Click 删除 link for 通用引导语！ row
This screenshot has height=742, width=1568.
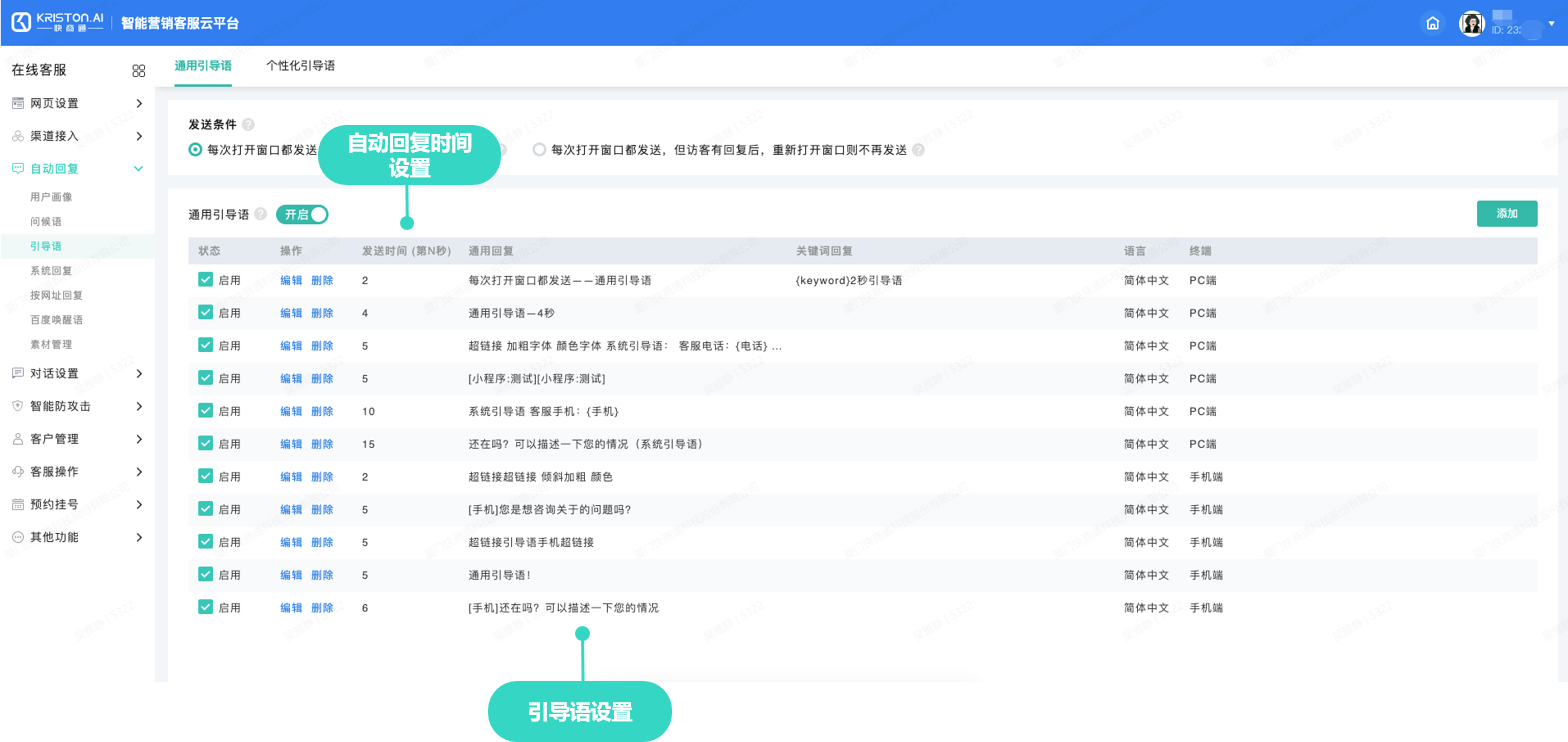tap(322, 575)
